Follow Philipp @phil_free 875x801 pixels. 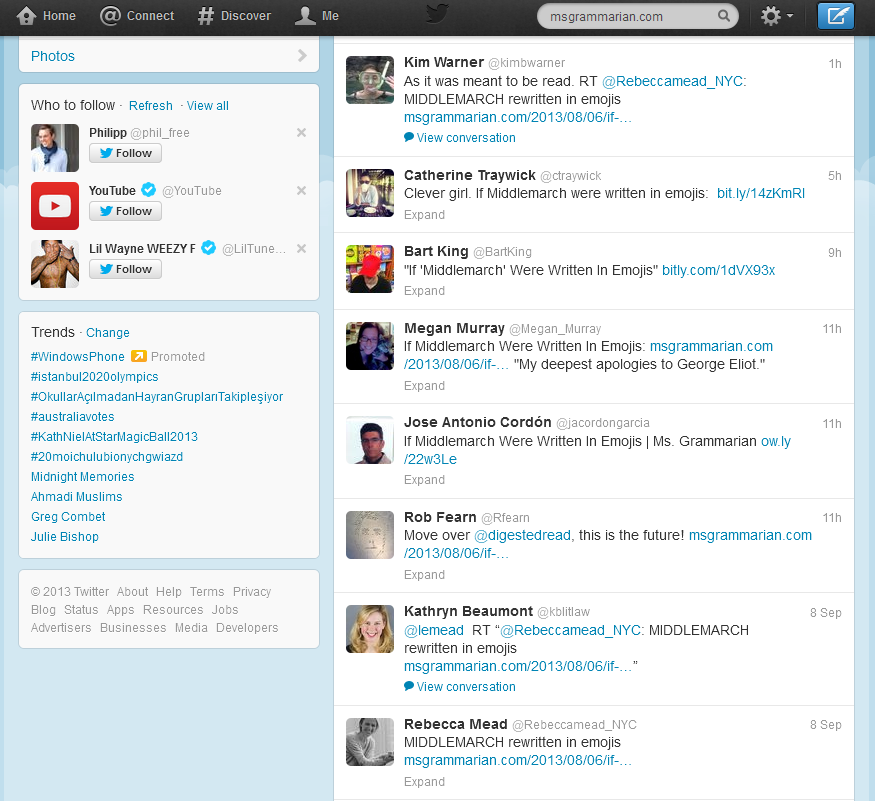[x=125, y=153]
